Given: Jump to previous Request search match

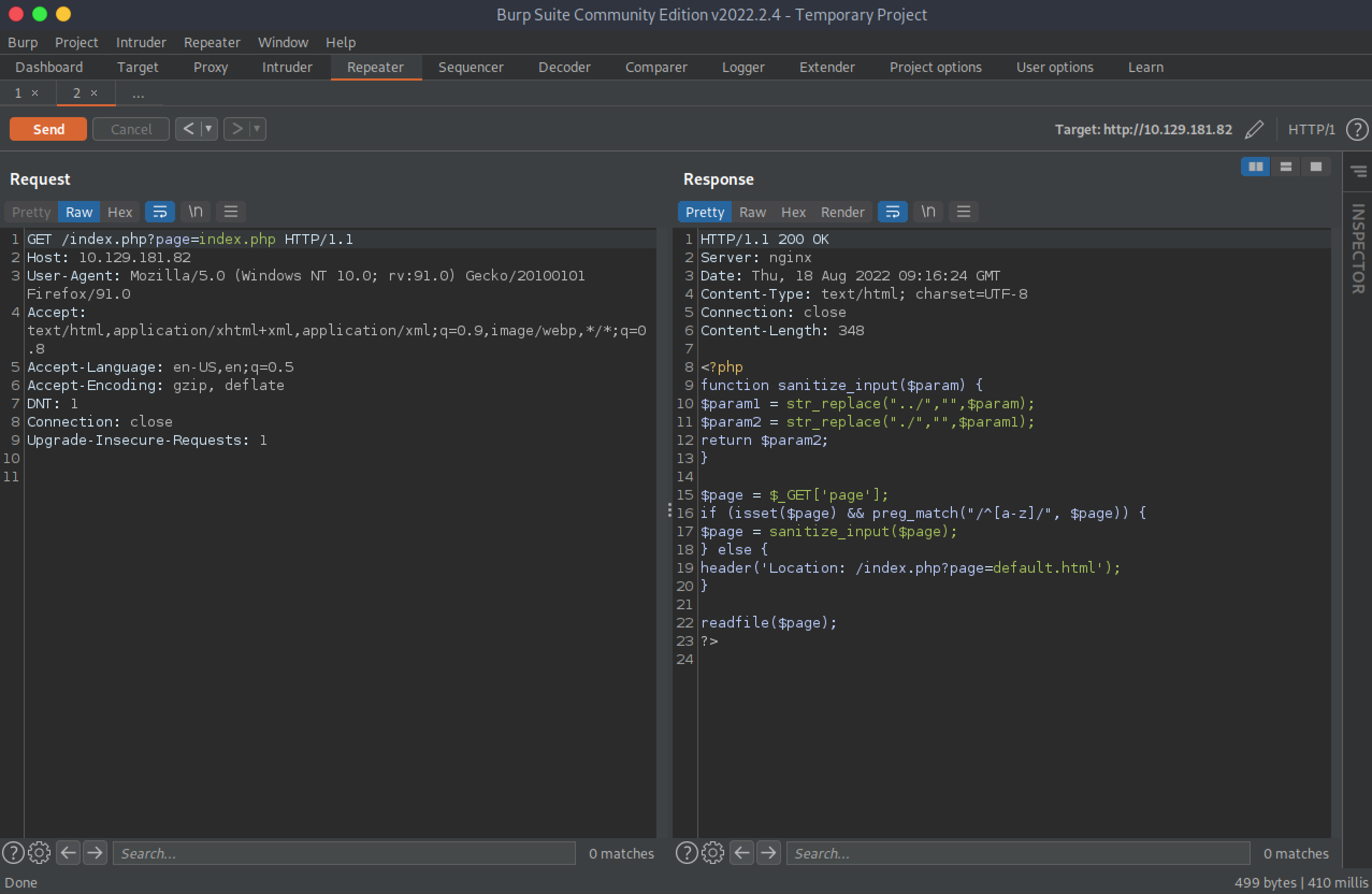Looking at the screenshot, I should (69, 853).
